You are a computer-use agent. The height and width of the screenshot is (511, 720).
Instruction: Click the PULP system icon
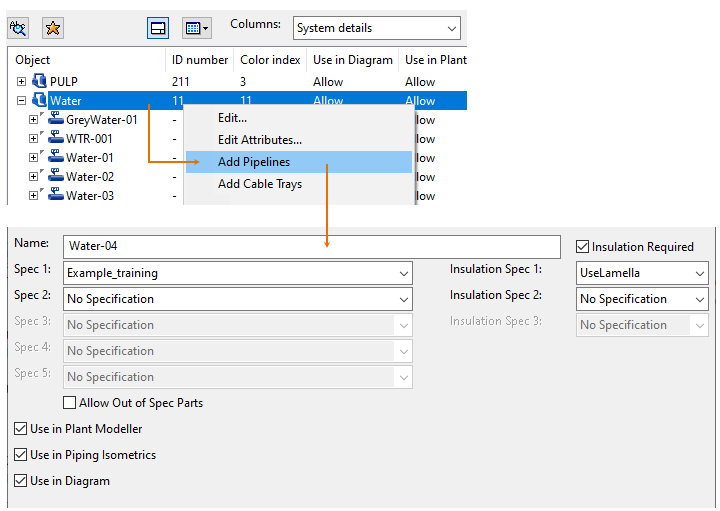[40, 82]
